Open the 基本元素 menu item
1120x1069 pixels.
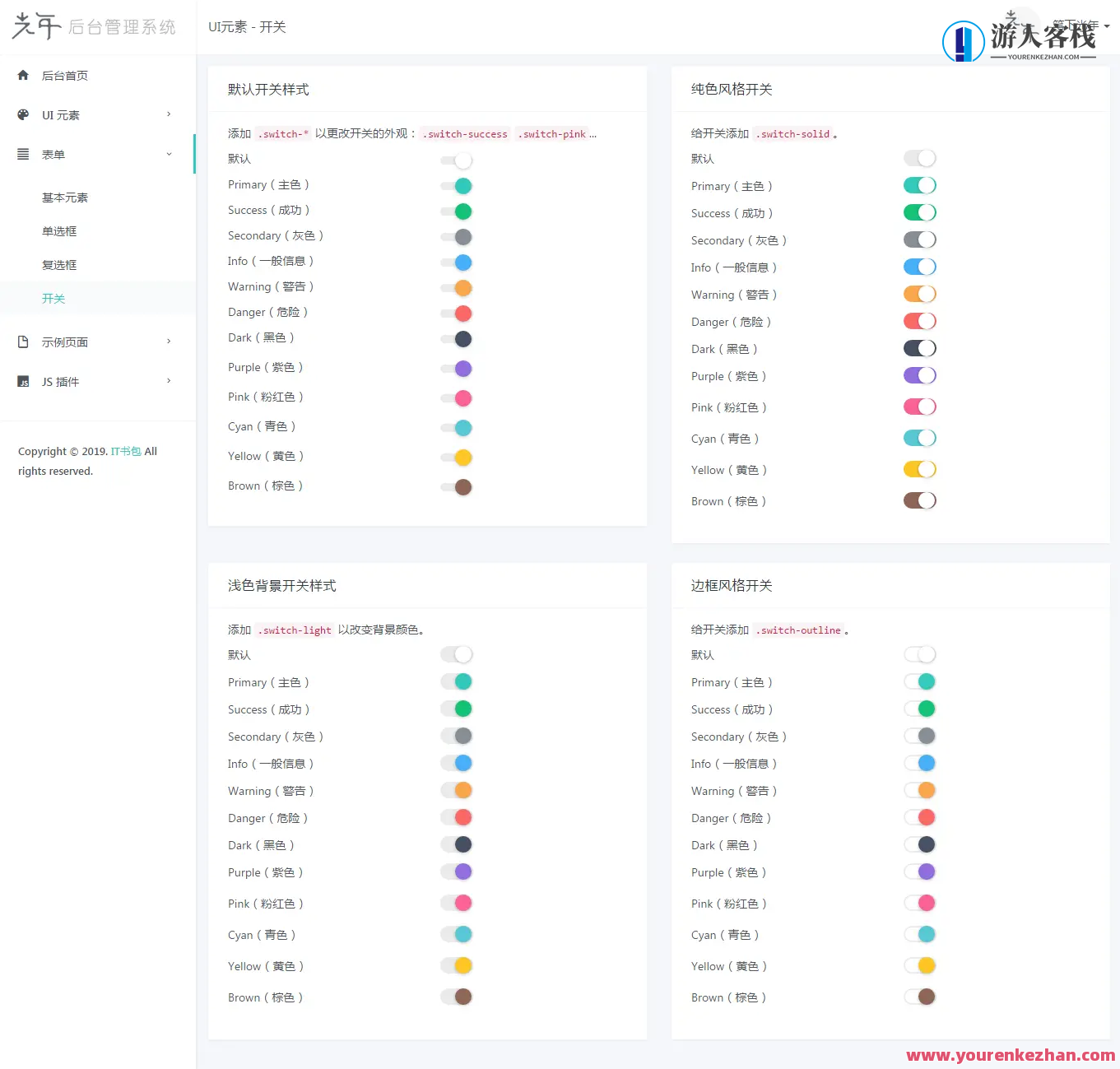65,198
